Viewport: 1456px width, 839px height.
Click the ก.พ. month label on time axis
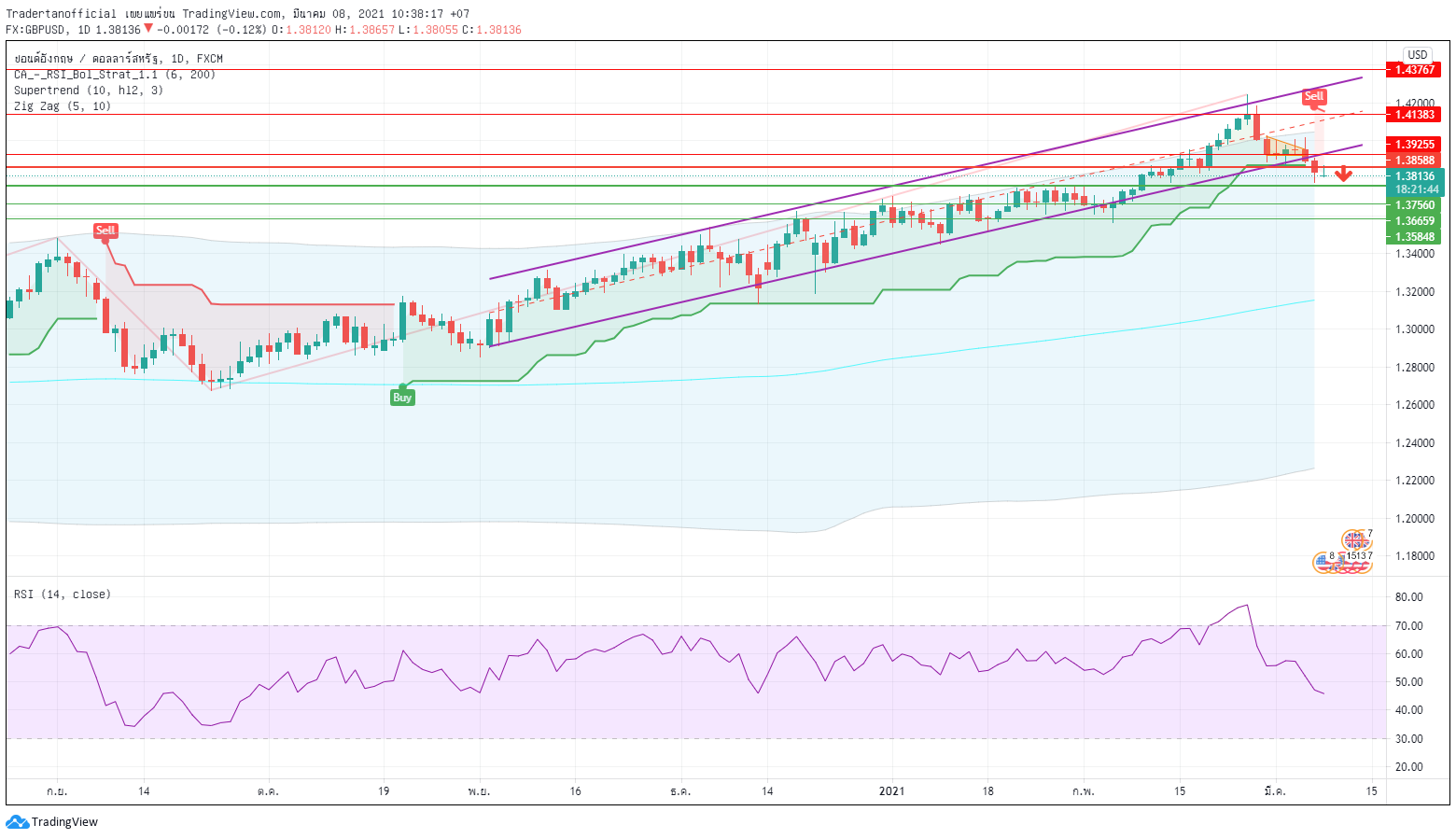[1084, 791]
